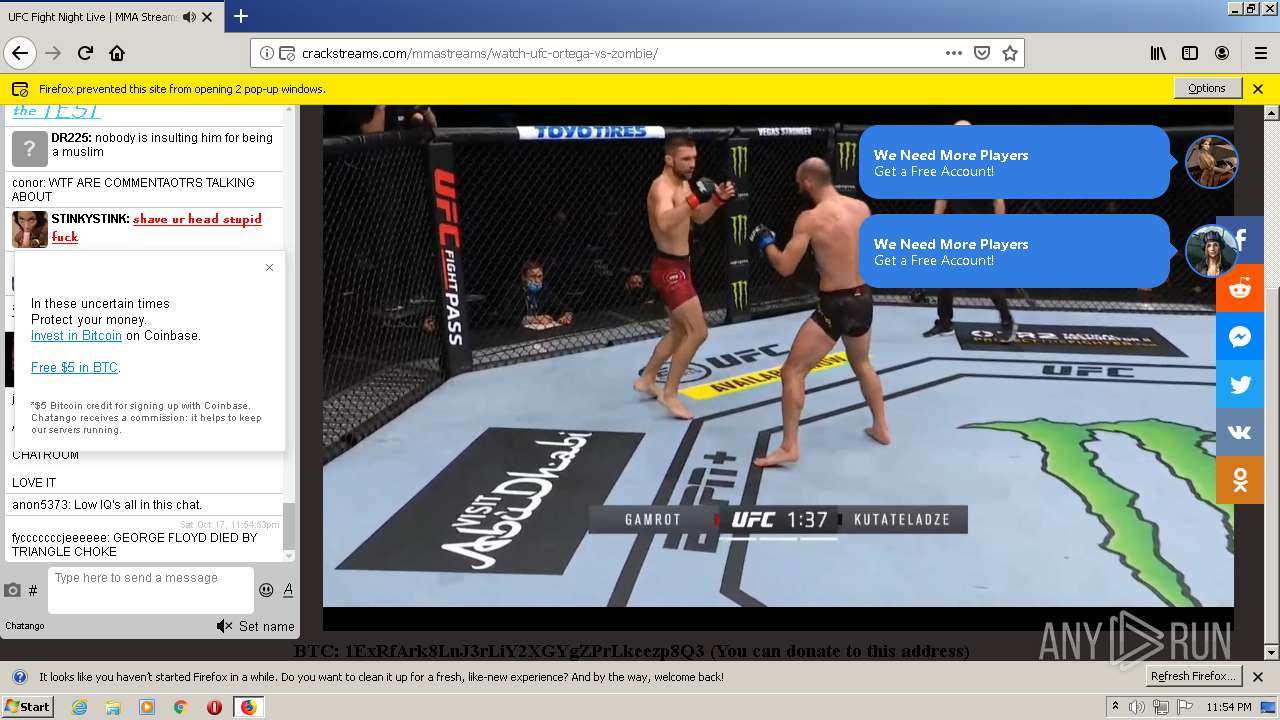Share via Facebook Messenger
The width and height of the screenshot is (1280, 720).
tap(1240, 336)
